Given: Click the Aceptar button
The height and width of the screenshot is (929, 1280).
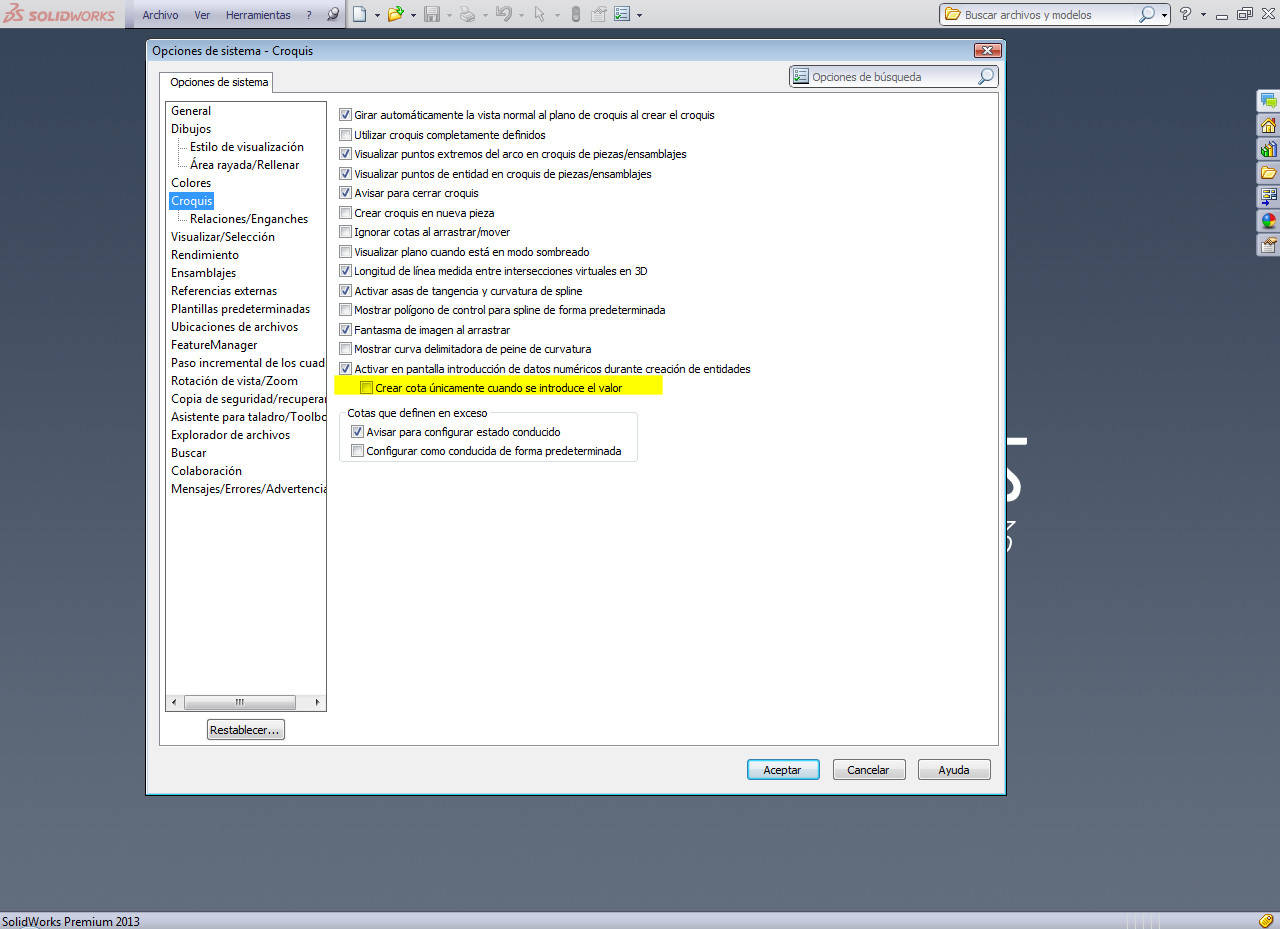Looking at the screenshot, I should [783, 770].
